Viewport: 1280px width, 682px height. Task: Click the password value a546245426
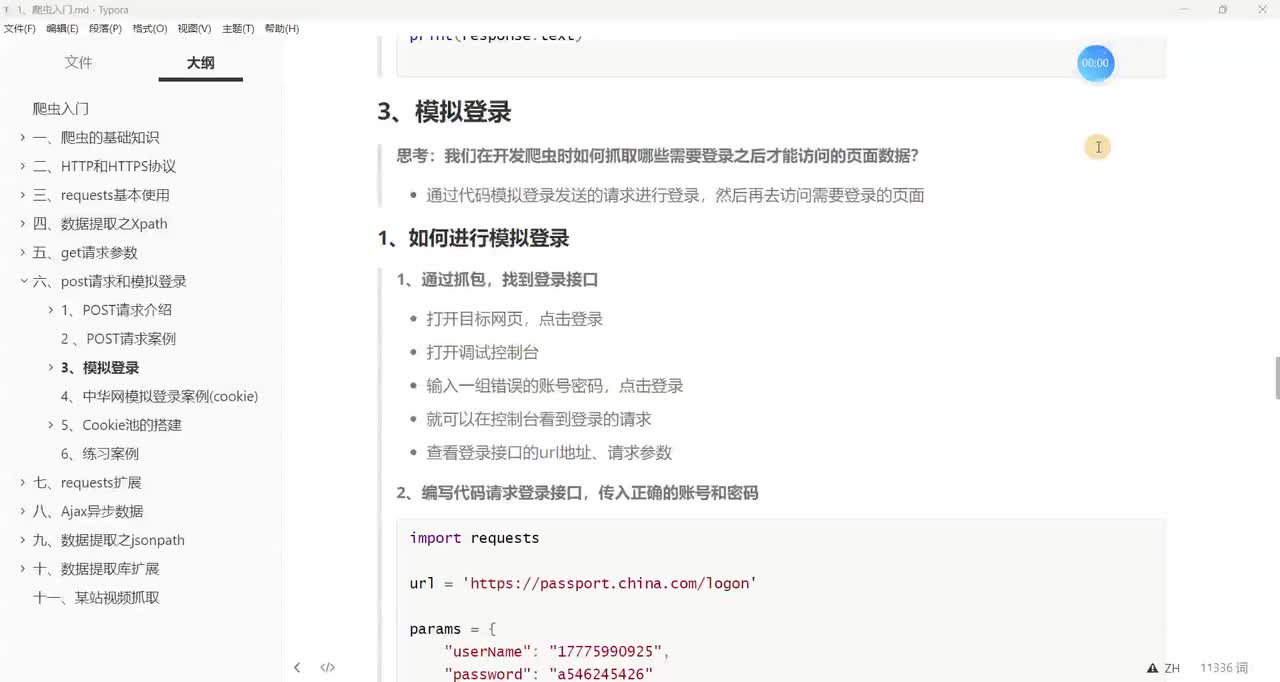pyautogui.click(x=600, y=674)
